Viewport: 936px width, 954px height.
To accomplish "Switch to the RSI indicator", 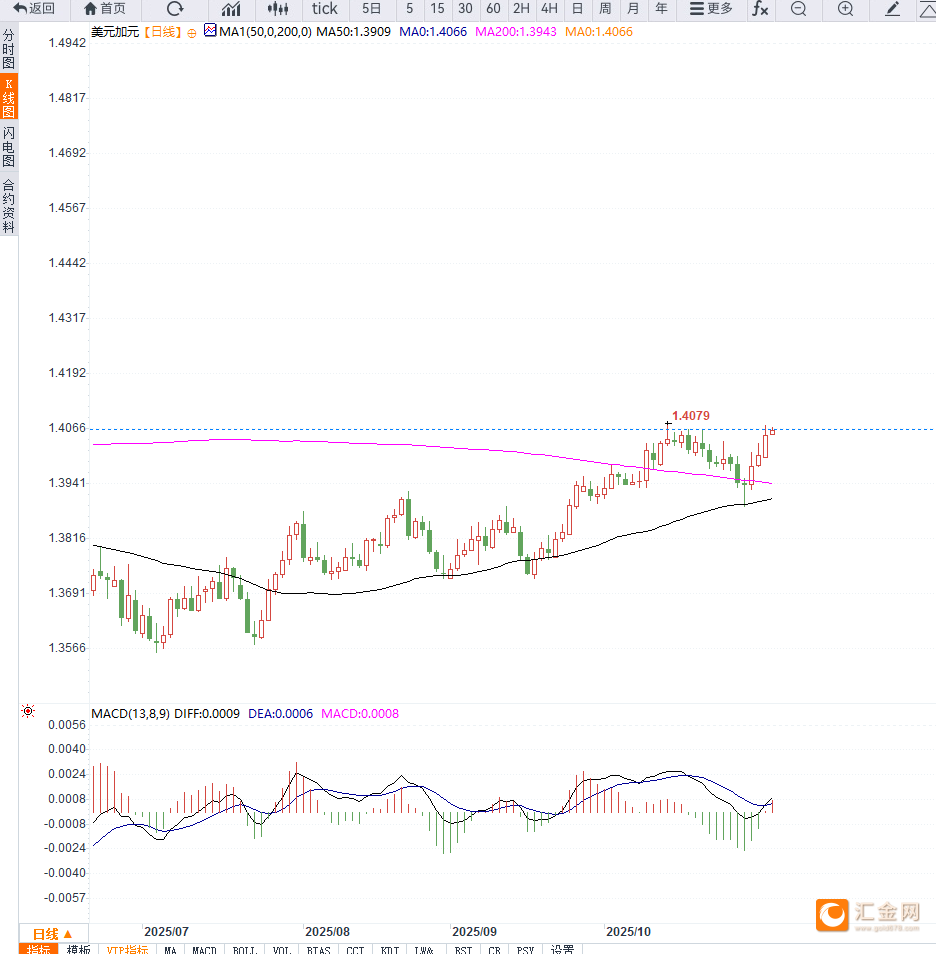I will pos(463,949).
